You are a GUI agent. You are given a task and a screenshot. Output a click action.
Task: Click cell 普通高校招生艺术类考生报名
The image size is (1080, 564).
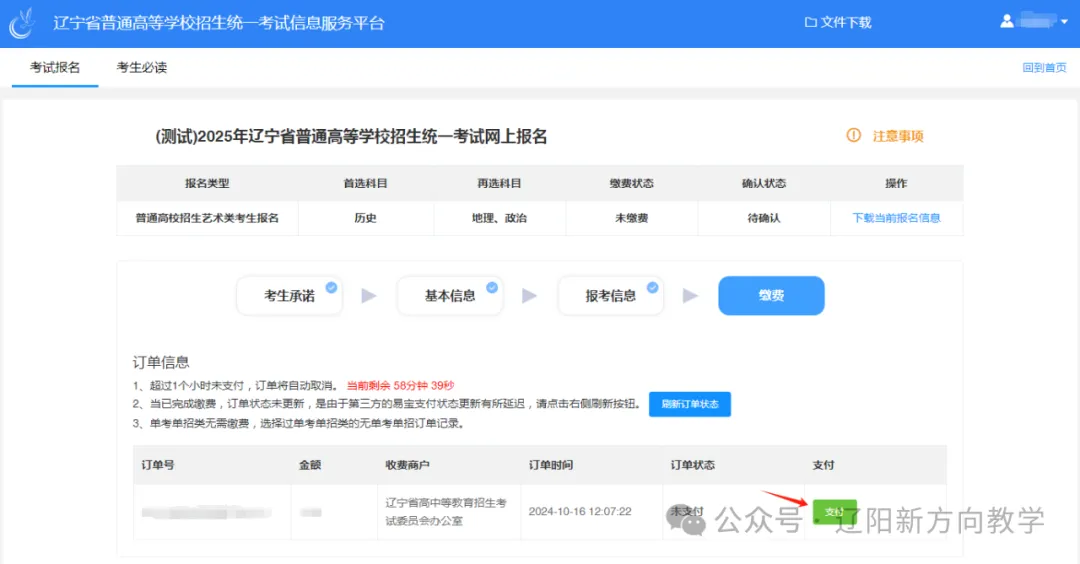207,218
